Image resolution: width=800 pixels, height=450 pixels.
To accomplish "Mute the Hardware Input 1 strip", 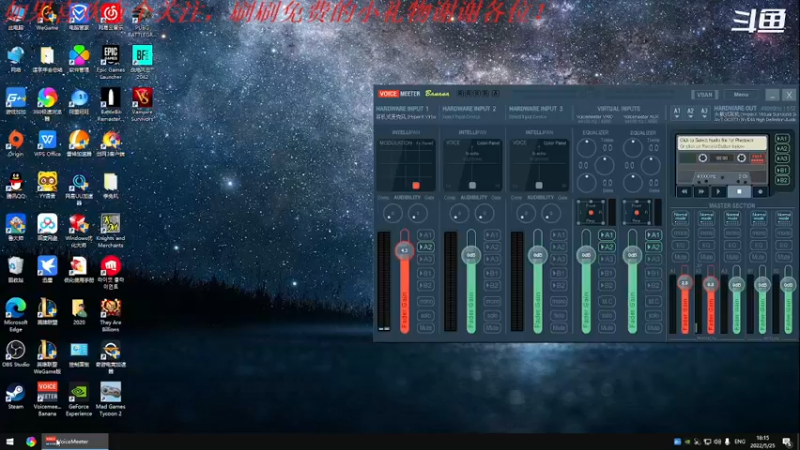I will tap(426, 328).
